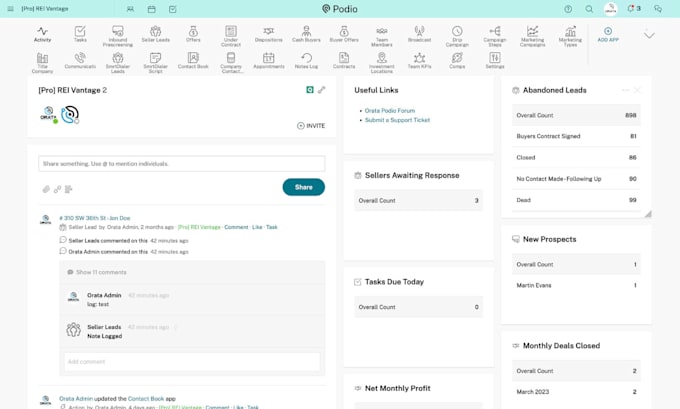Open the Seller Leads app
Screen dimensions: 680x409
pyautogui.click(x=155, y=34)
